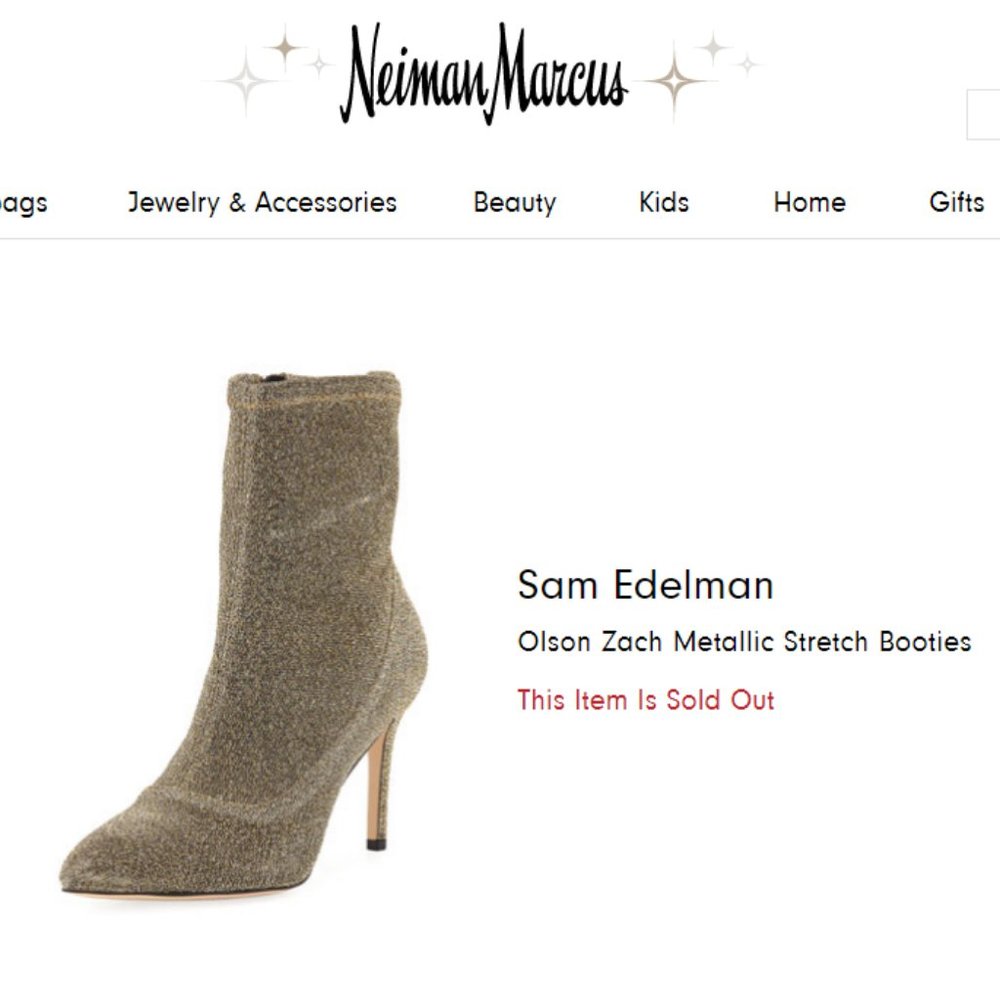The height and width of the screenshot is (1000, 1000).
Task: Select the navigation bar divider line
Action: click(x=500, y=238)
